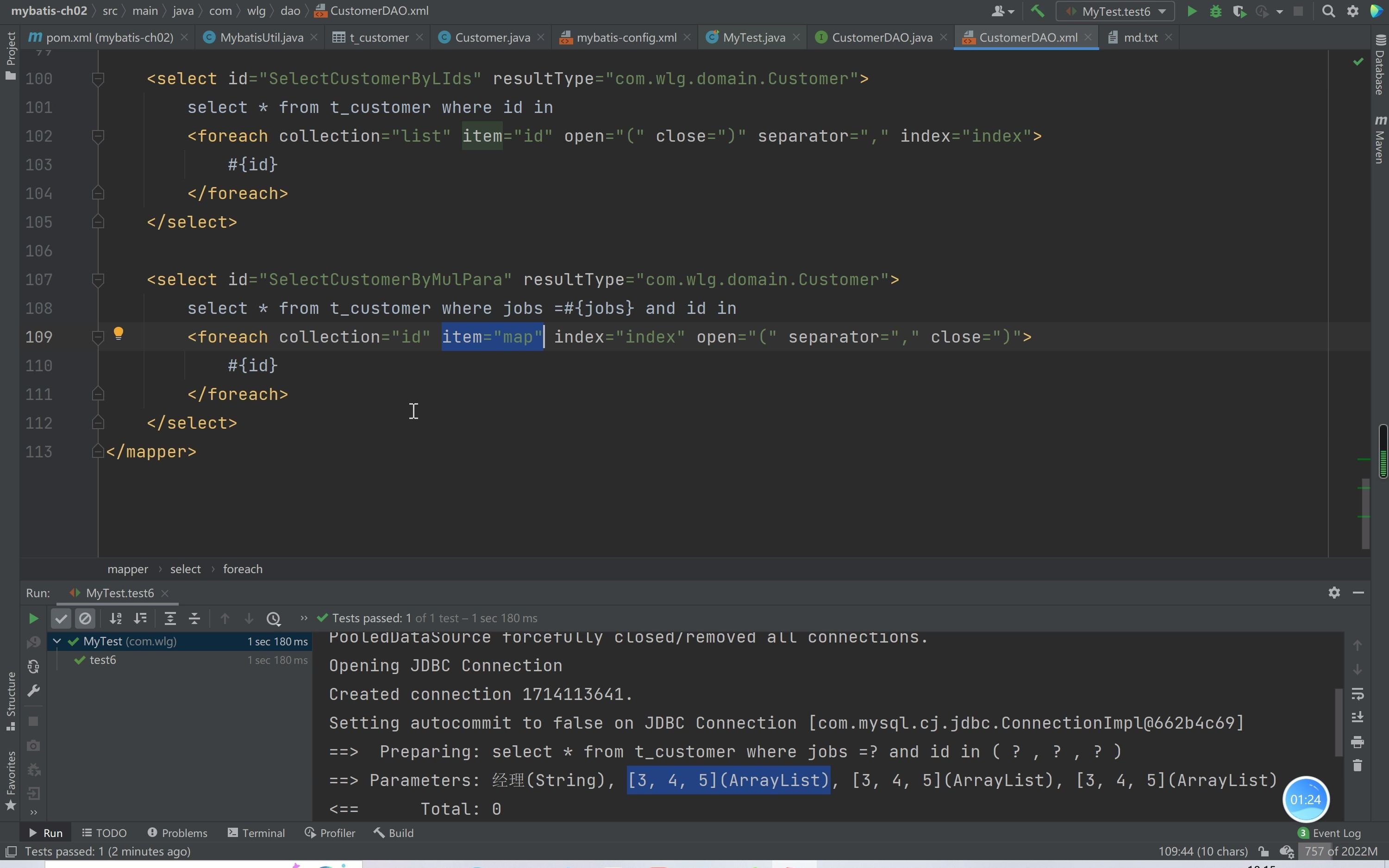Click the intention lightbulb on line 109
The width and height of the screenshot is (1389, 868).
[x=118, y=333]
